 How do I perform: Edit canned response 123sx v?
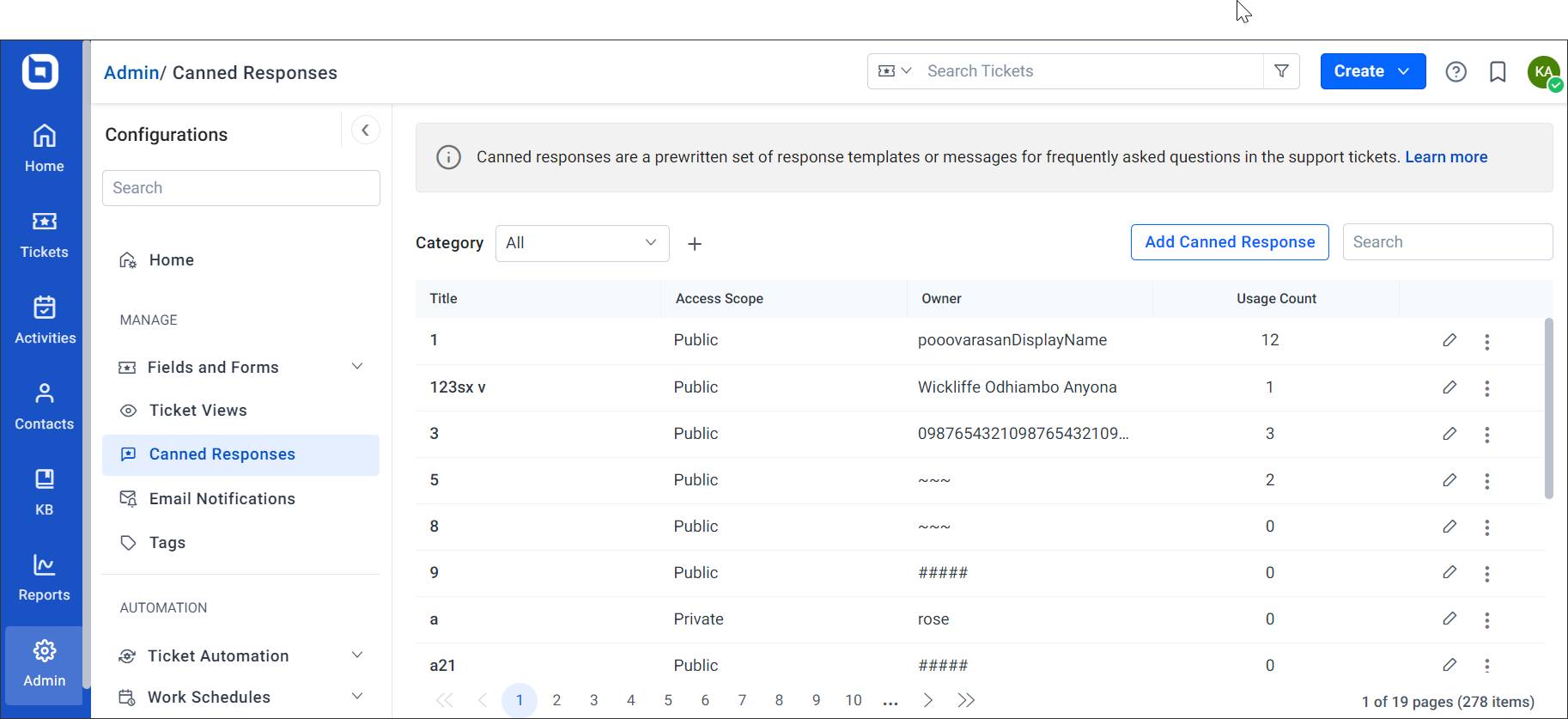tap(1449, 387)
